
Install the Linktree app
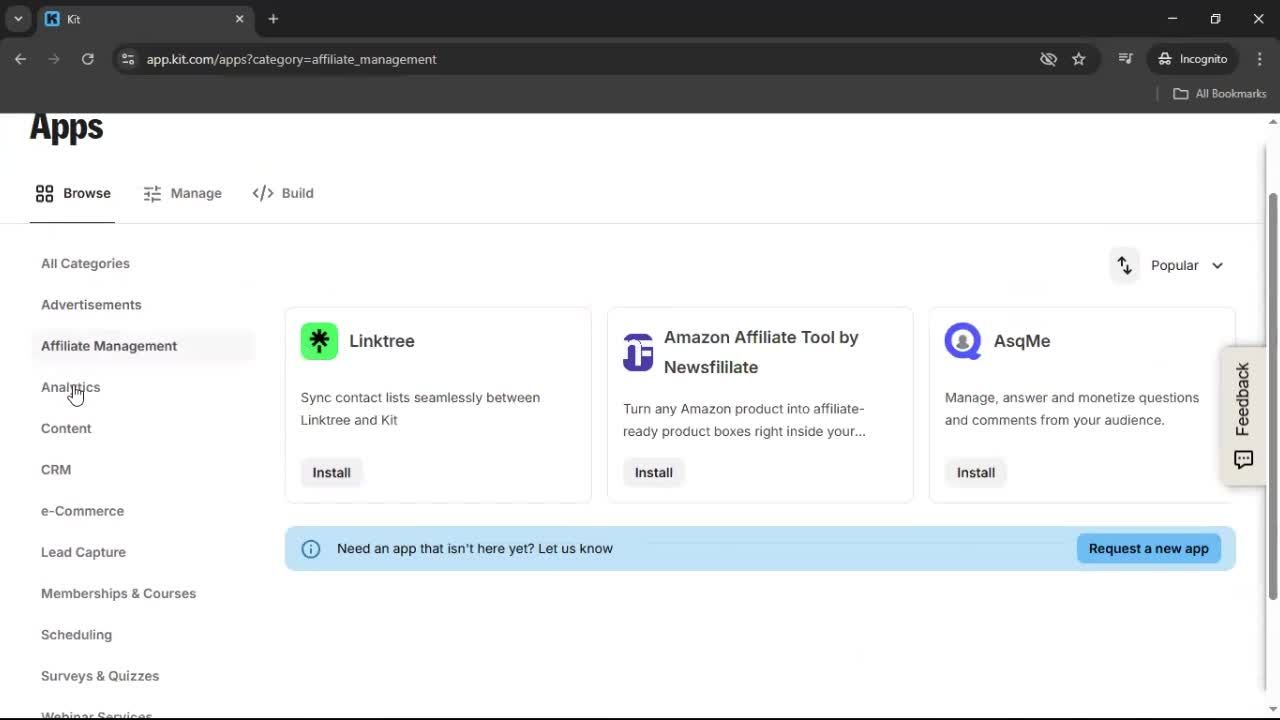tap(331, 472)
